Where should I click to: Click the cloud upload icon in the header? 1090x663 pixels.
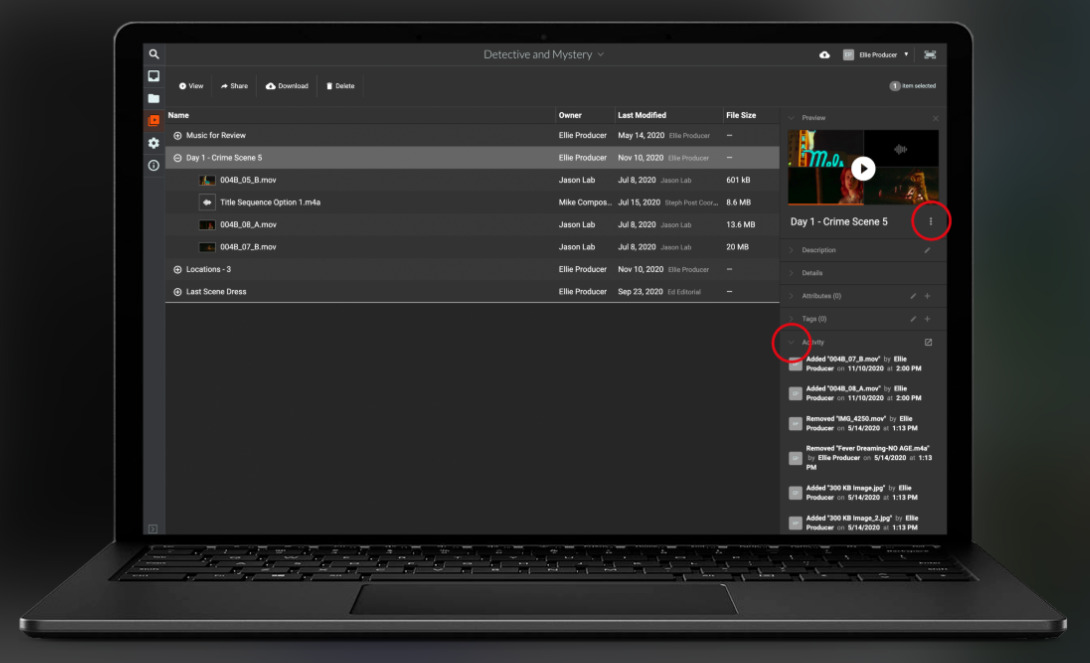[x=824, y=55]
